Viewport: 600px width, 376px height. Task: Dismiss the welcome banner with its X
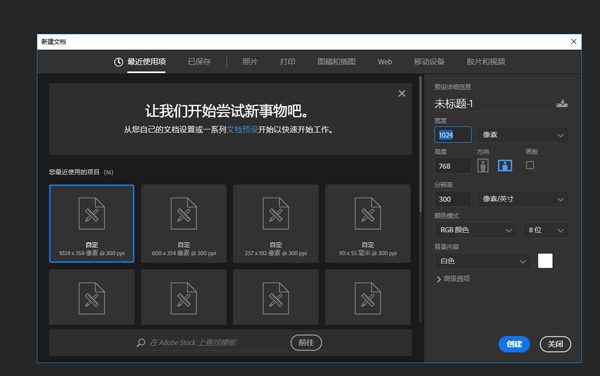[x=401, y=93]
